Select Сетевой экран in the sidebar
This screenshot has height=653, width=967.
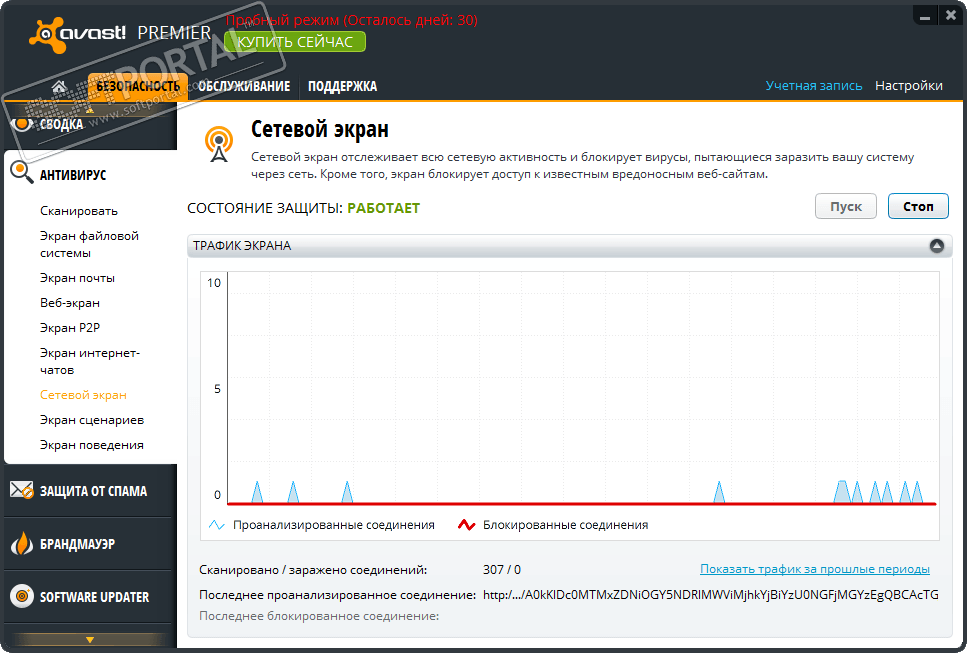(x=83, y=395)
